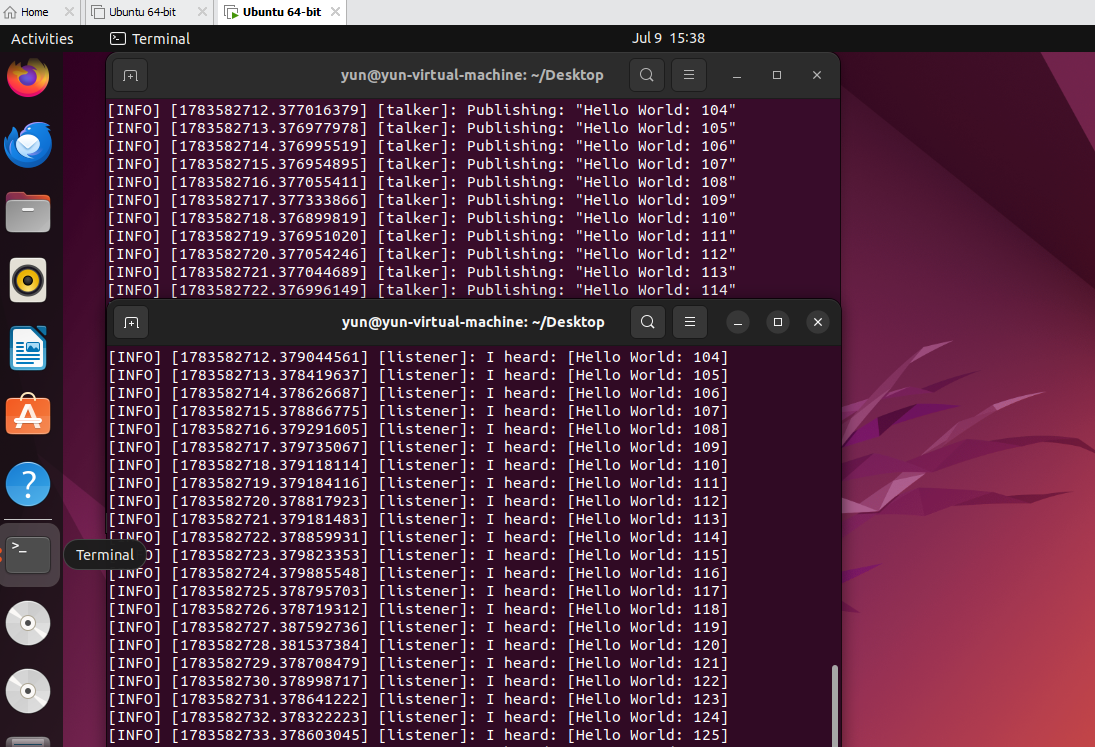Close the inactive Ubuntu 64-bit tab
1095x747 pixels.
[202, 12]
